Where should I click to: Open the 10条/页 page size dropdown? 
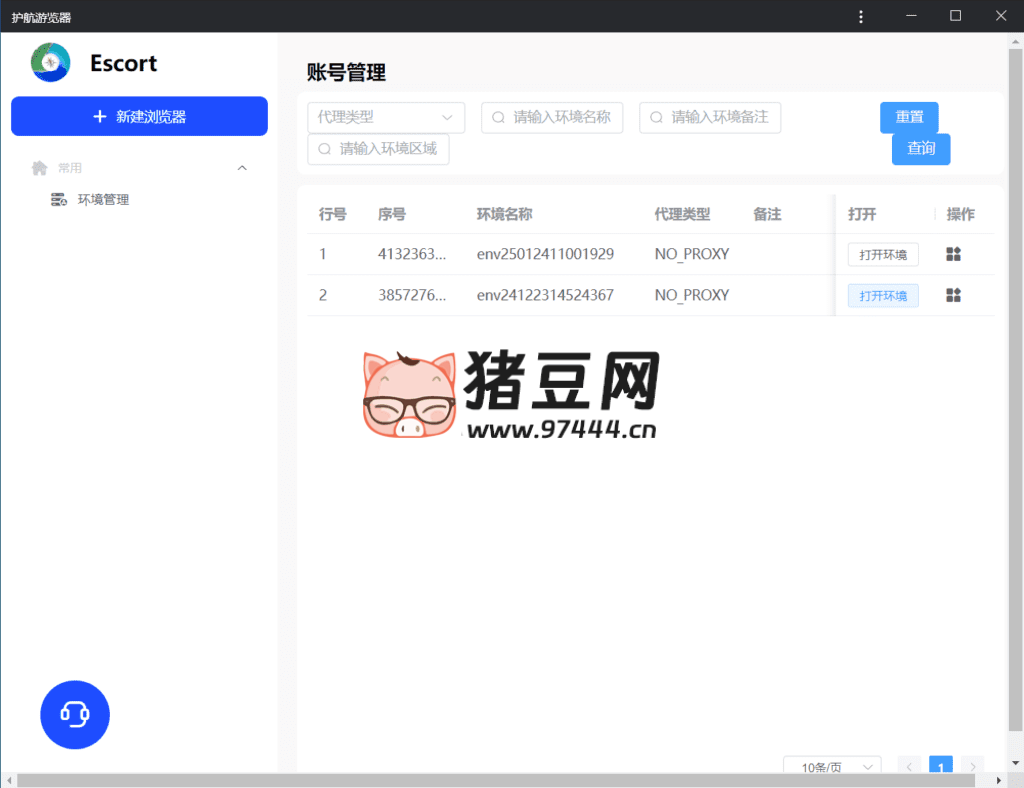pos(831,766)
